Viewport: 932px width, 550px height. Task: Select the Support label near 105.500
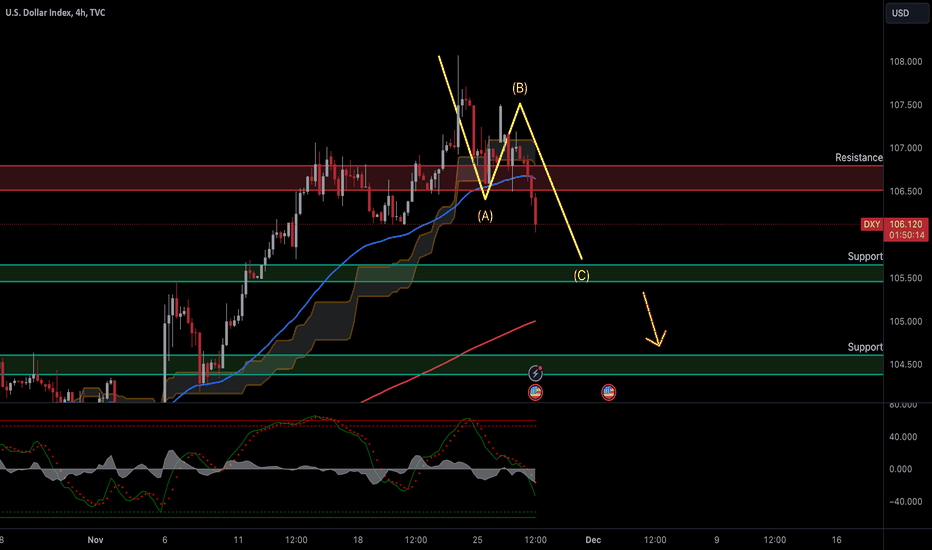[865, 256]
